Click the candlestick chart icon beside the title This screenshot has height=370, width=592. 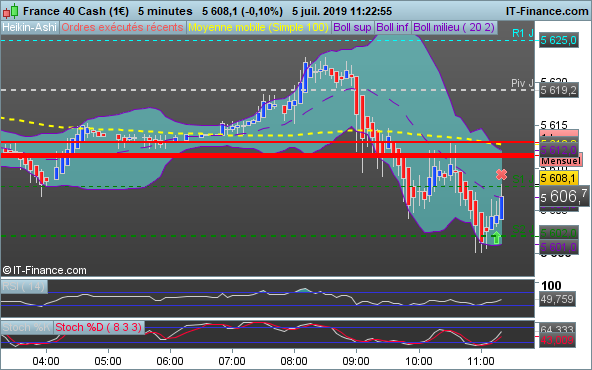10,11
